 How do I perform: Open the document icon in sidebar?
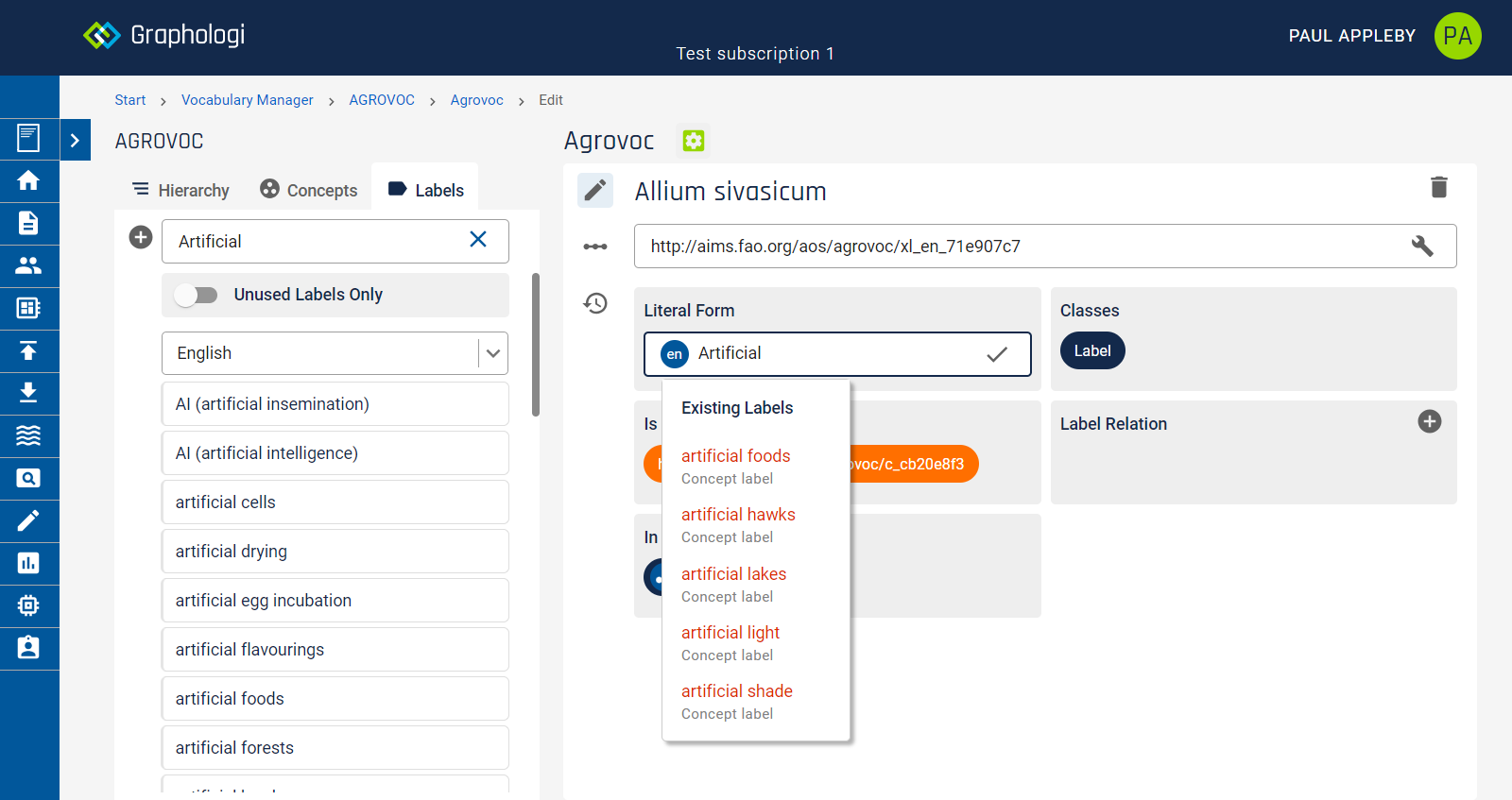click(x=28, y=223)
